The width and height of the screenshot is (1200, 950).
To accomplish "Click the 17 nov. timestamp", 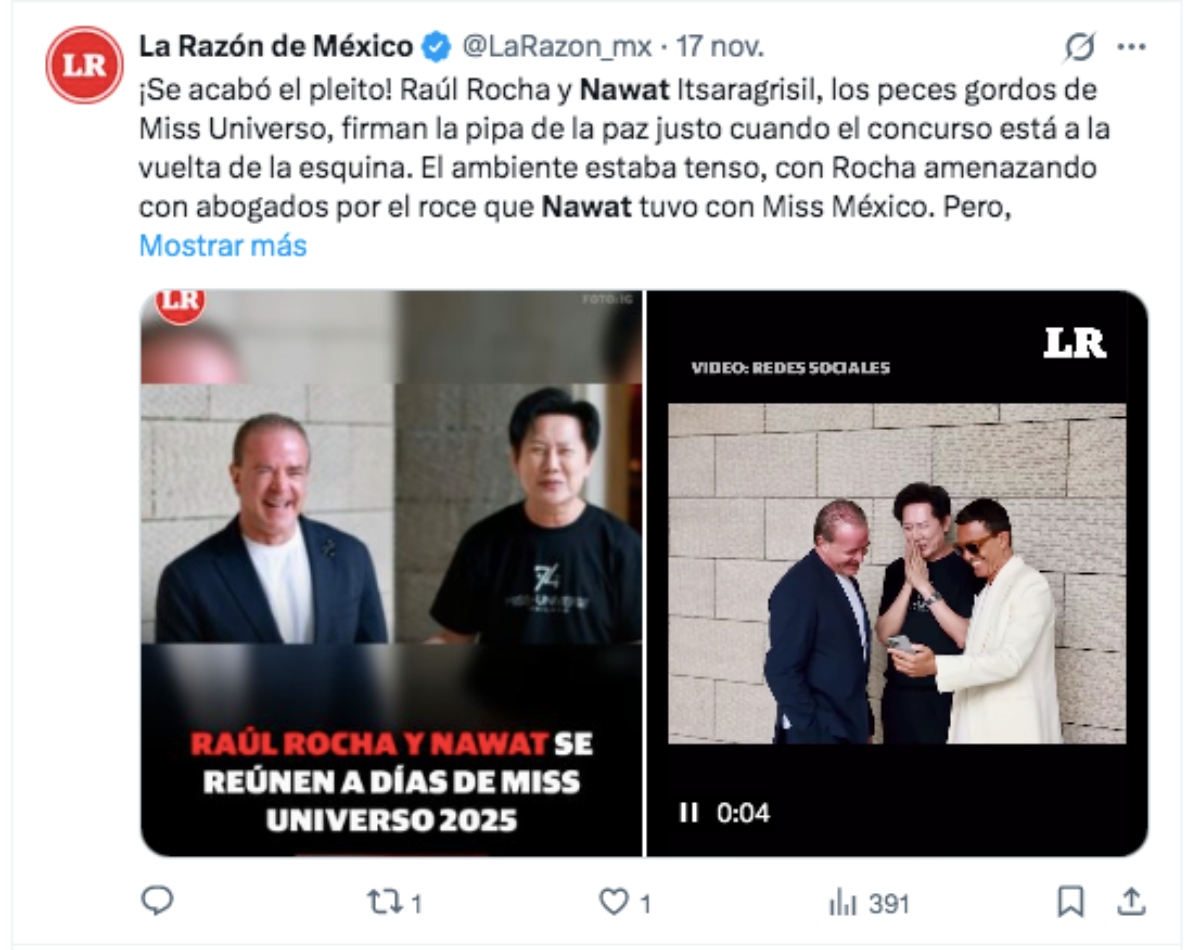I will coord(720,46).
